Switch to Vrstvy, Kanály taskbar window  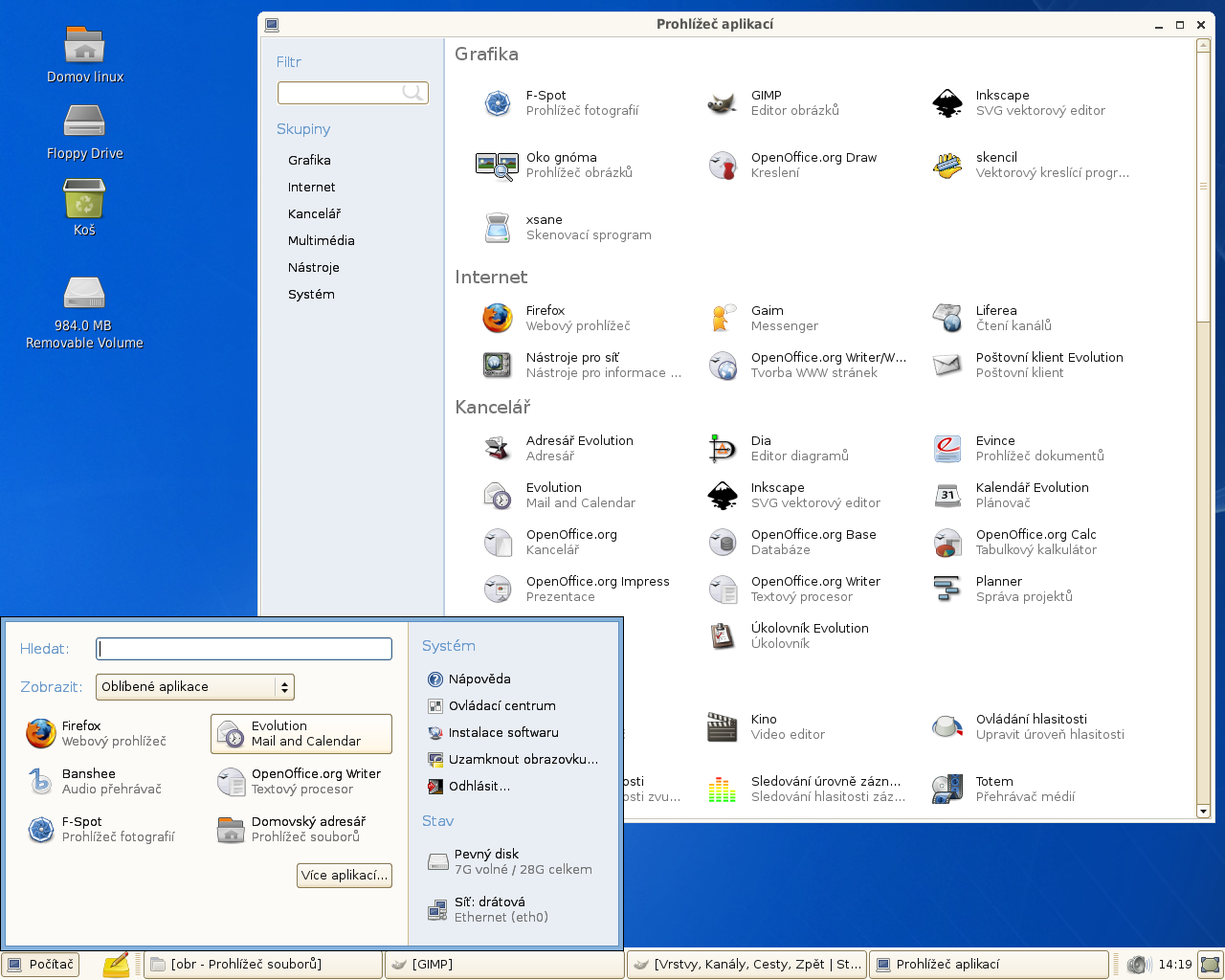(x=746, y=964)
